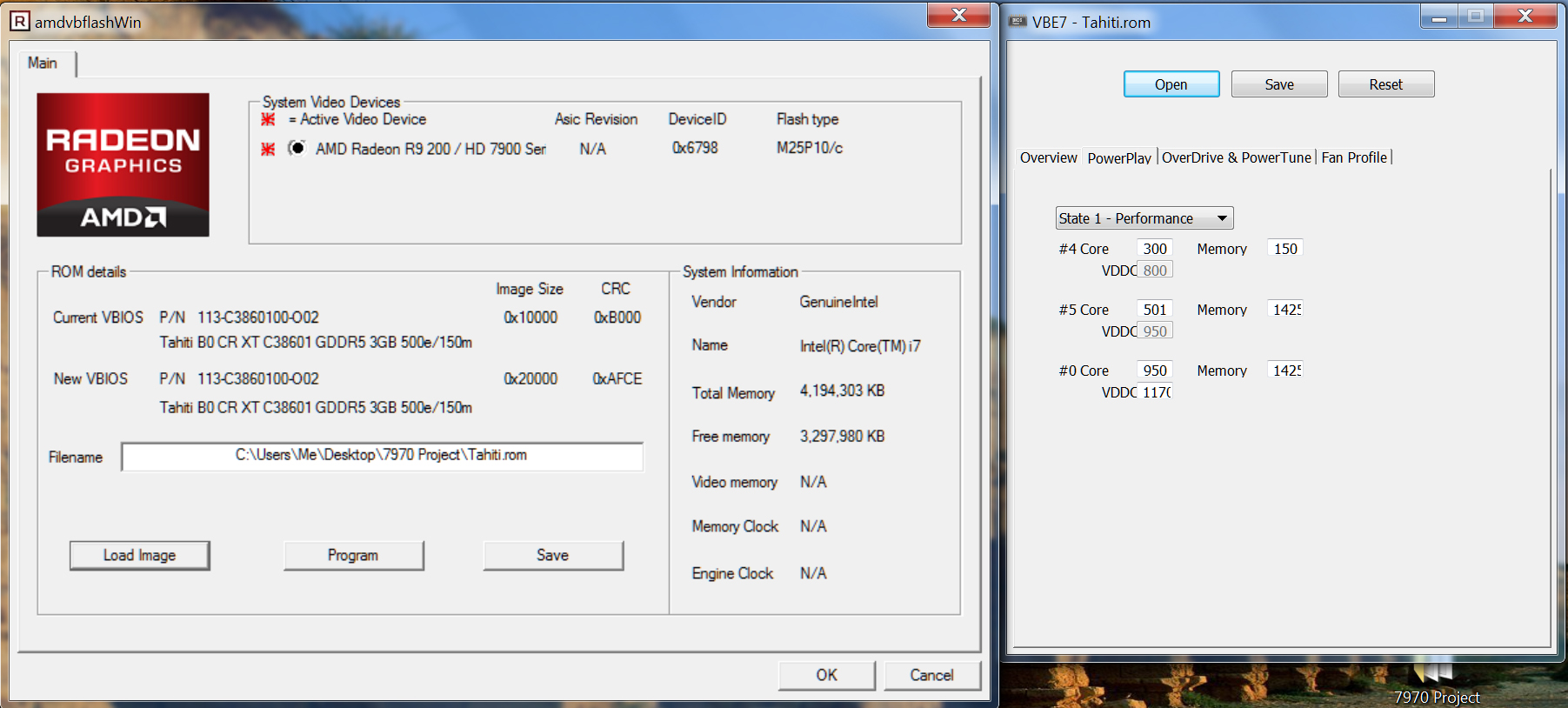The width and height of the screenshot is (1568, 708).
Task: Click Save in amdvbflashWin ROM details
Action: (552, 555)
